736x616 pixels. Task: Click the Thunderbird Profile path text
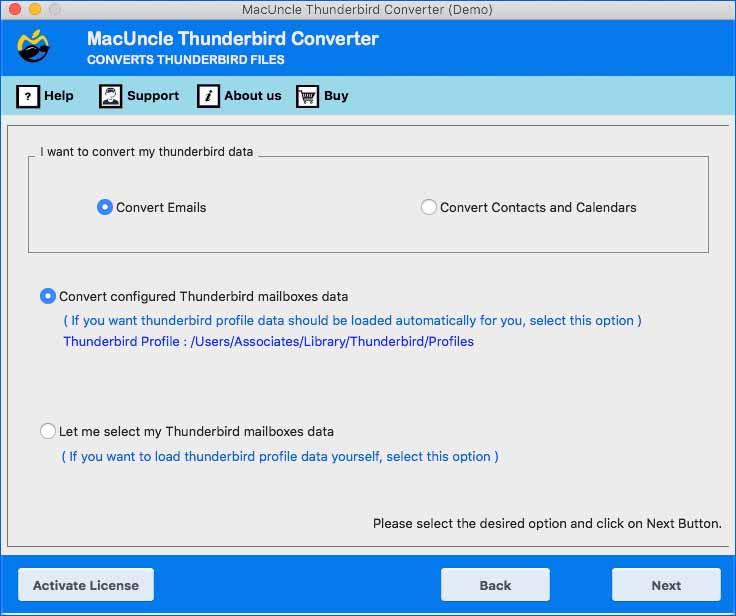[x=268, y=341]
